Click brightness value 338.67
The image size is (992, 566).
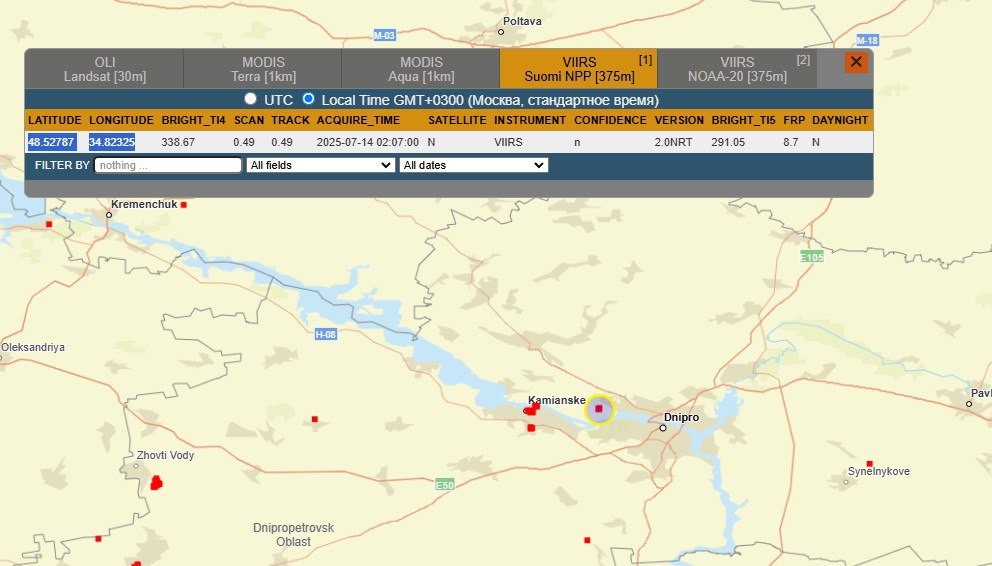coord(178,142)
